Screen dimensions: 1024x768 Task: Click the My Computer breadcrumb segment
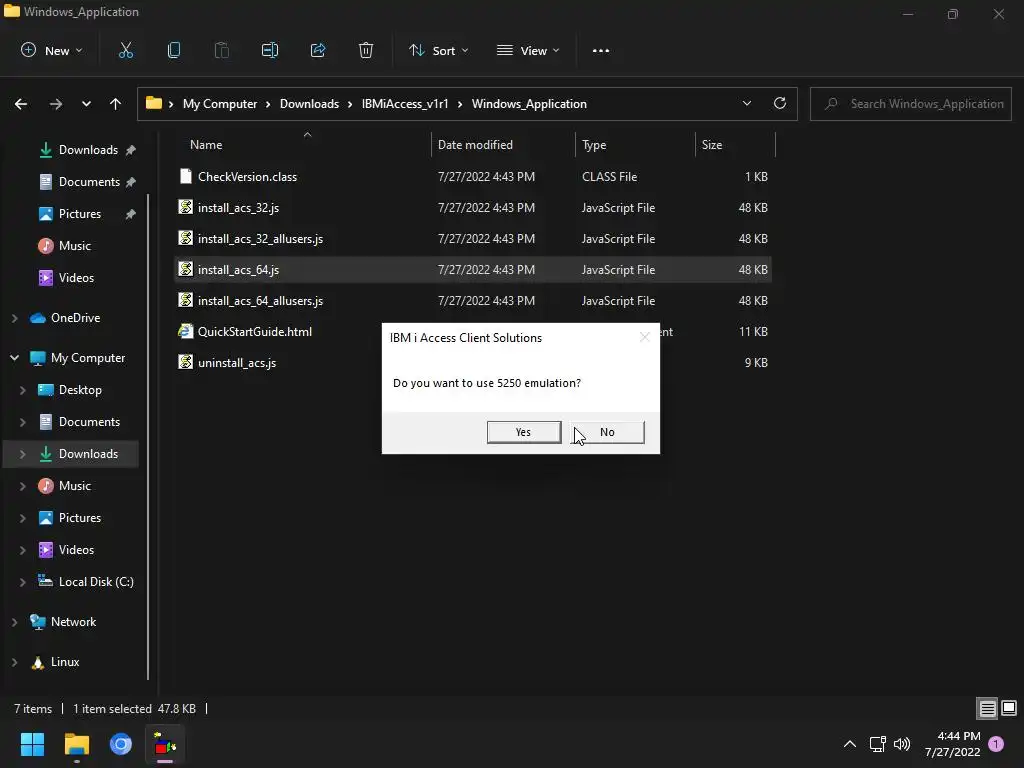(x=220, y=104)
